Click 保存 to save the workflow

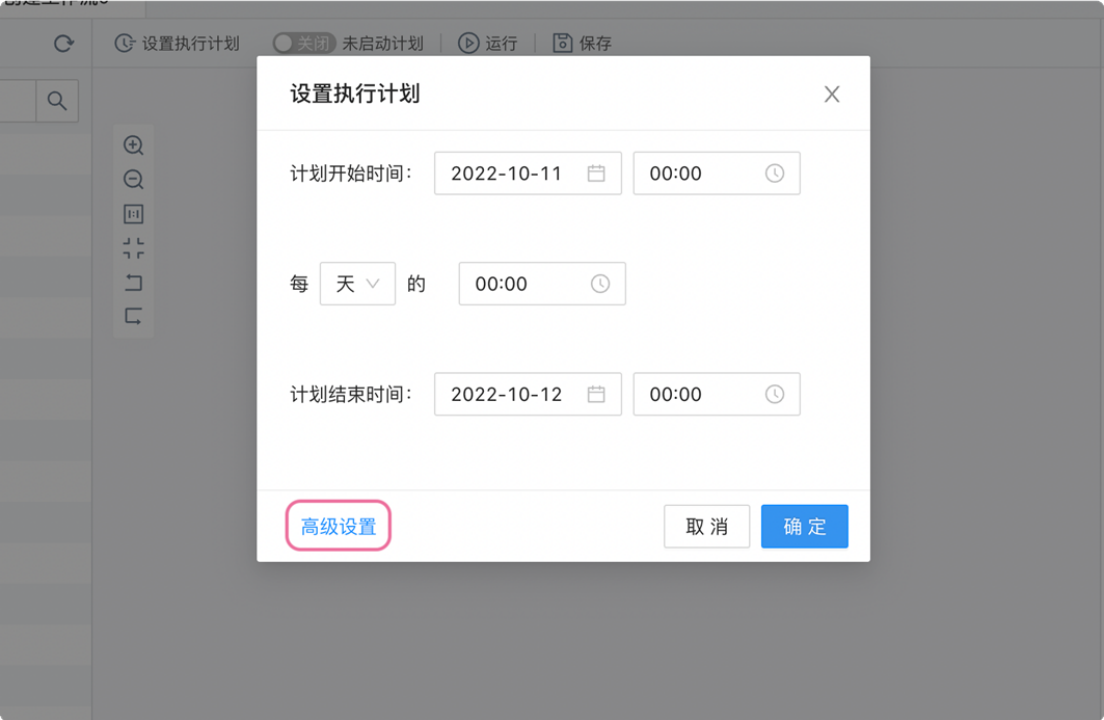(582, 44)
